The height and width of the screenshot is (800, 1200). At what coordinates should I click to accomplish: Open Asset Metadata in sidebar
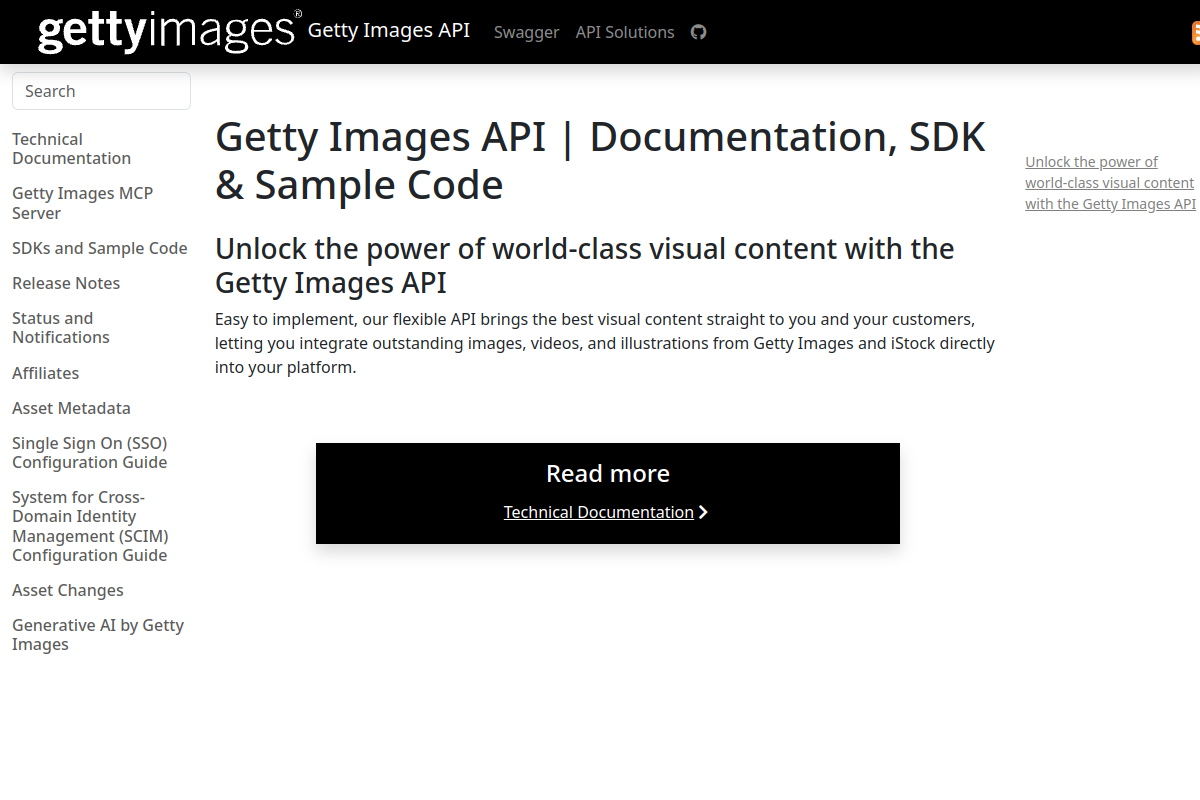coord(71,408)
